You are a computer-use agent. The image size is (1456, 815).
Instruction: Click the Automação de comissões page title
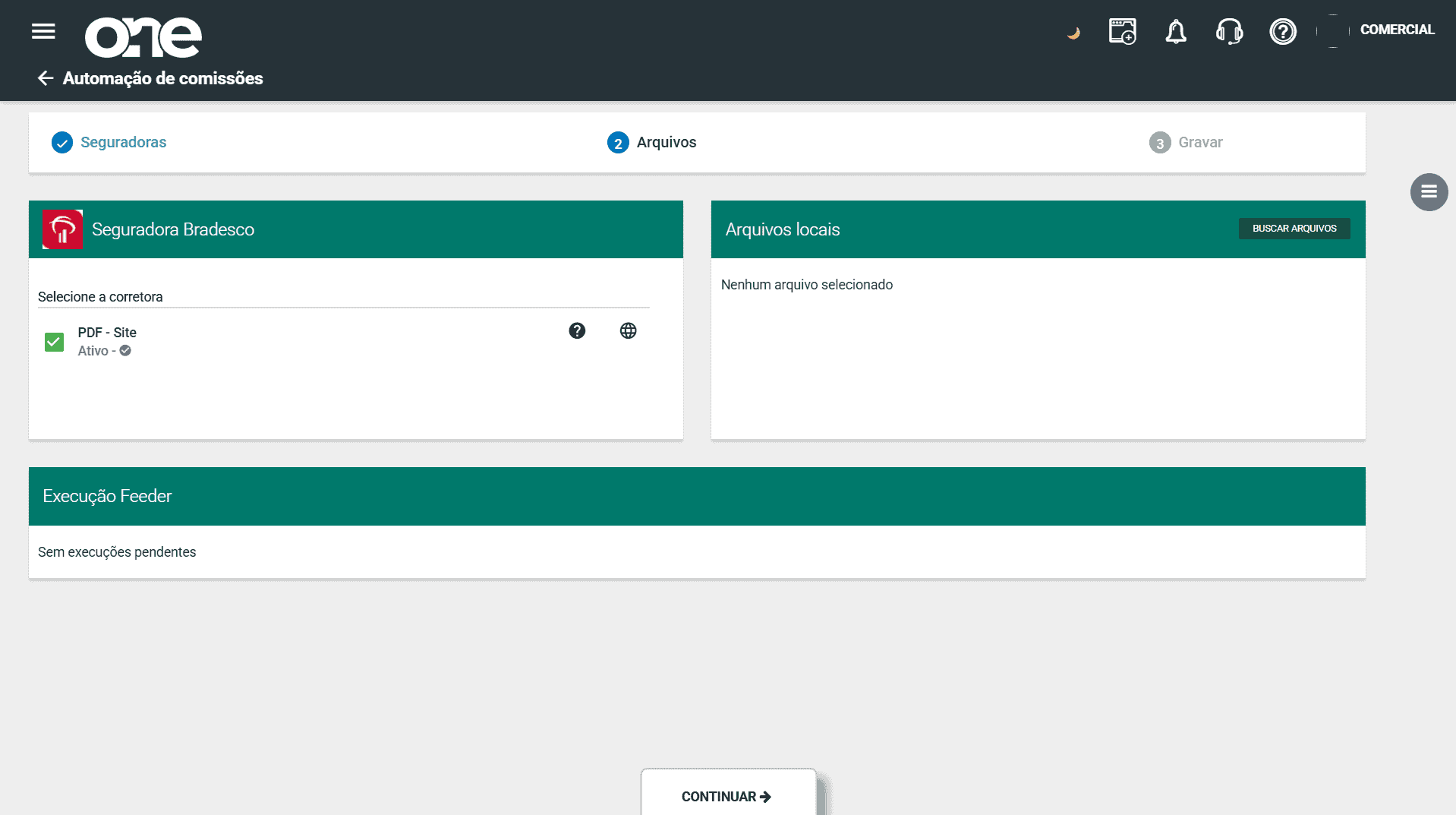[162, 78]
